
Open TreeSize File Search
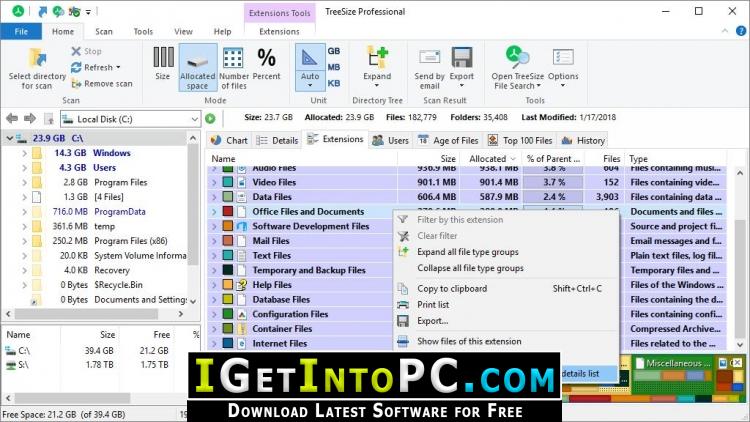coord(518,67)
